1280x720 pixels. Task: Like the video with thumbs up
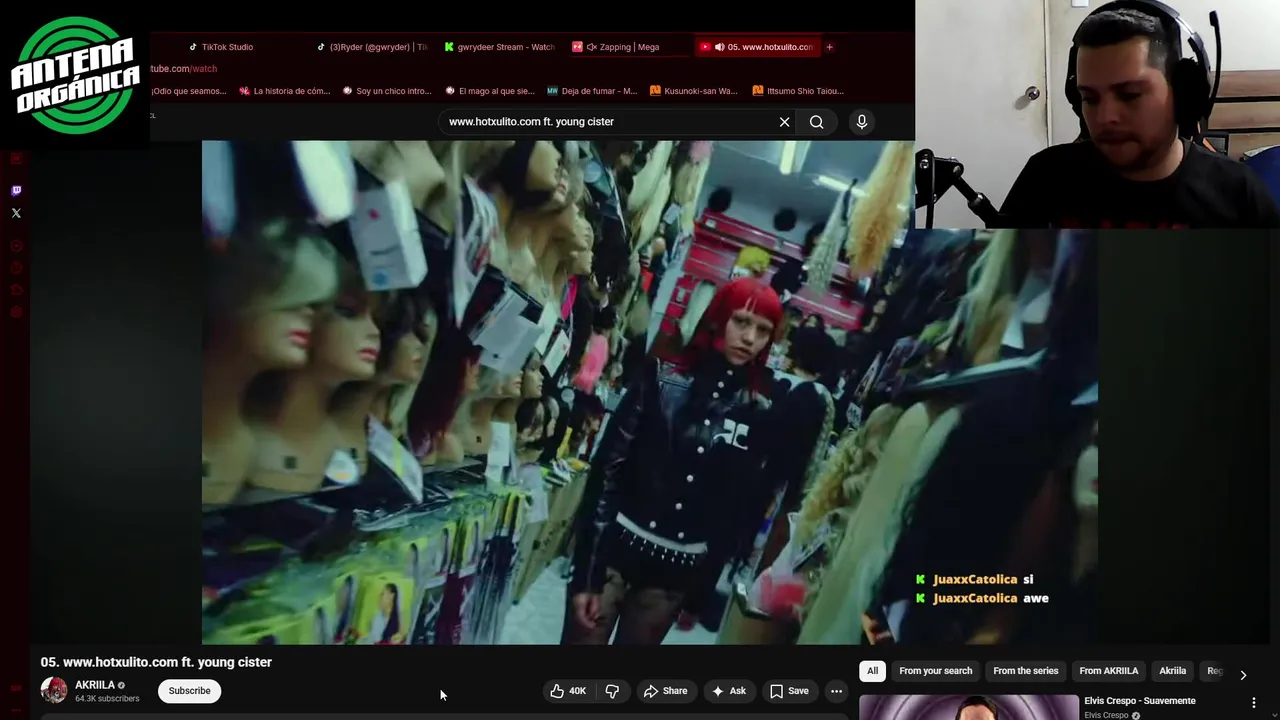coord(568,691)
